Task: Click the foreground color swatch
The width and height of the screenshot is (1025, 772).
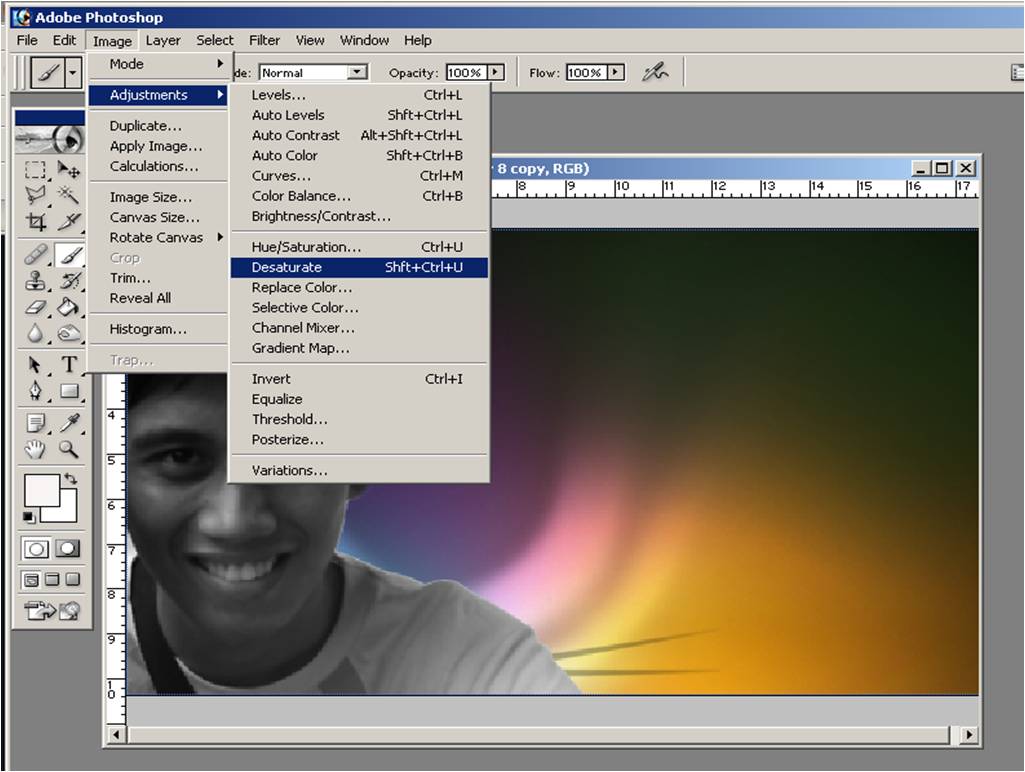Action: [x=41, y=490]
